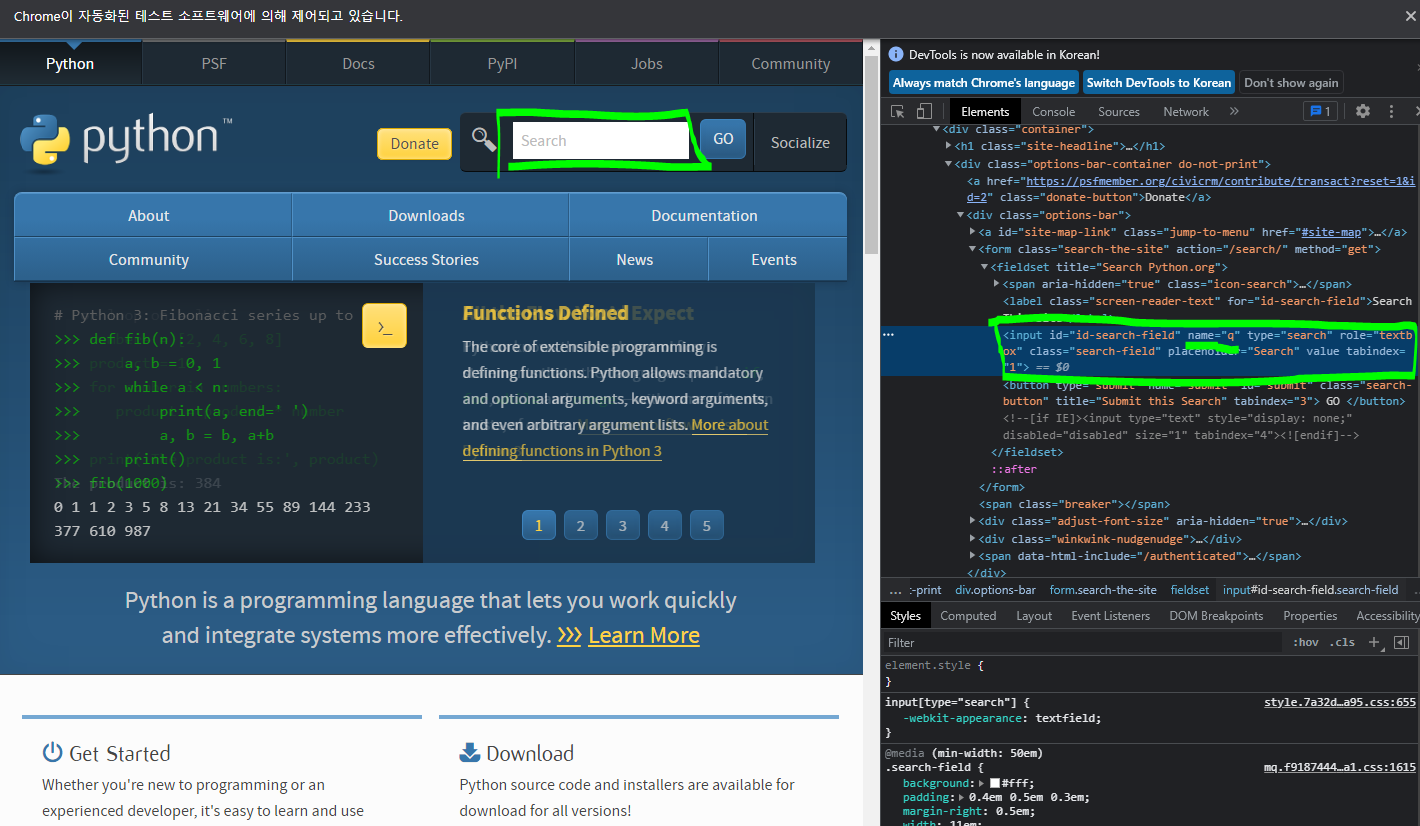Switch to the Console tab
Image resolution: width=1420 pixels, height=826 pixels.
coord(1053,111)
